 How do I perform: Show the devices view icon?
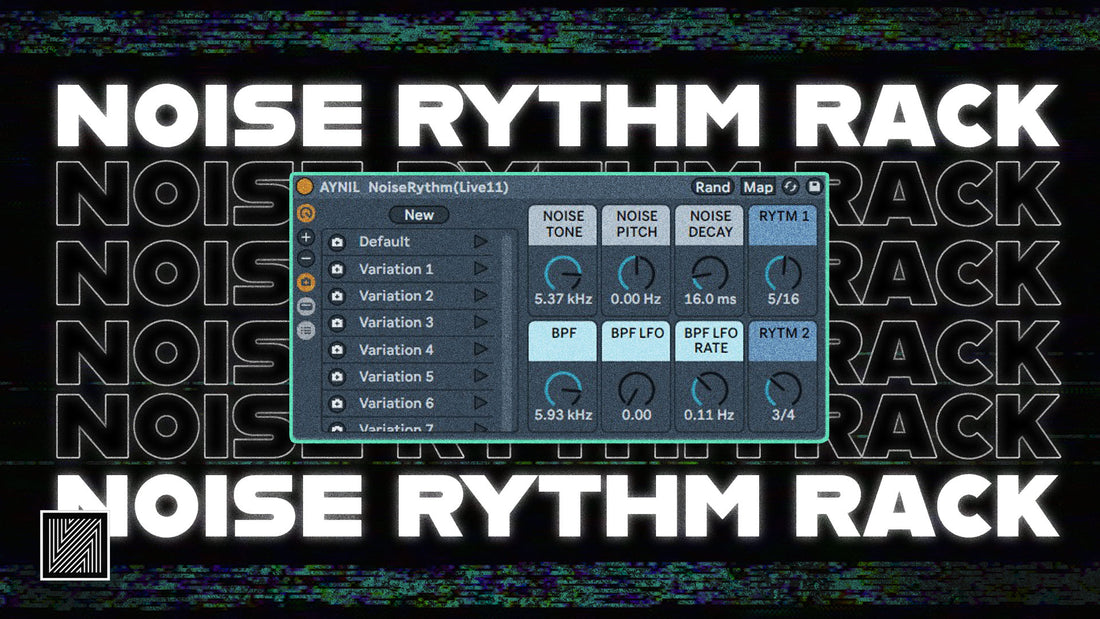pyautogui.click(x=306, y=330)
